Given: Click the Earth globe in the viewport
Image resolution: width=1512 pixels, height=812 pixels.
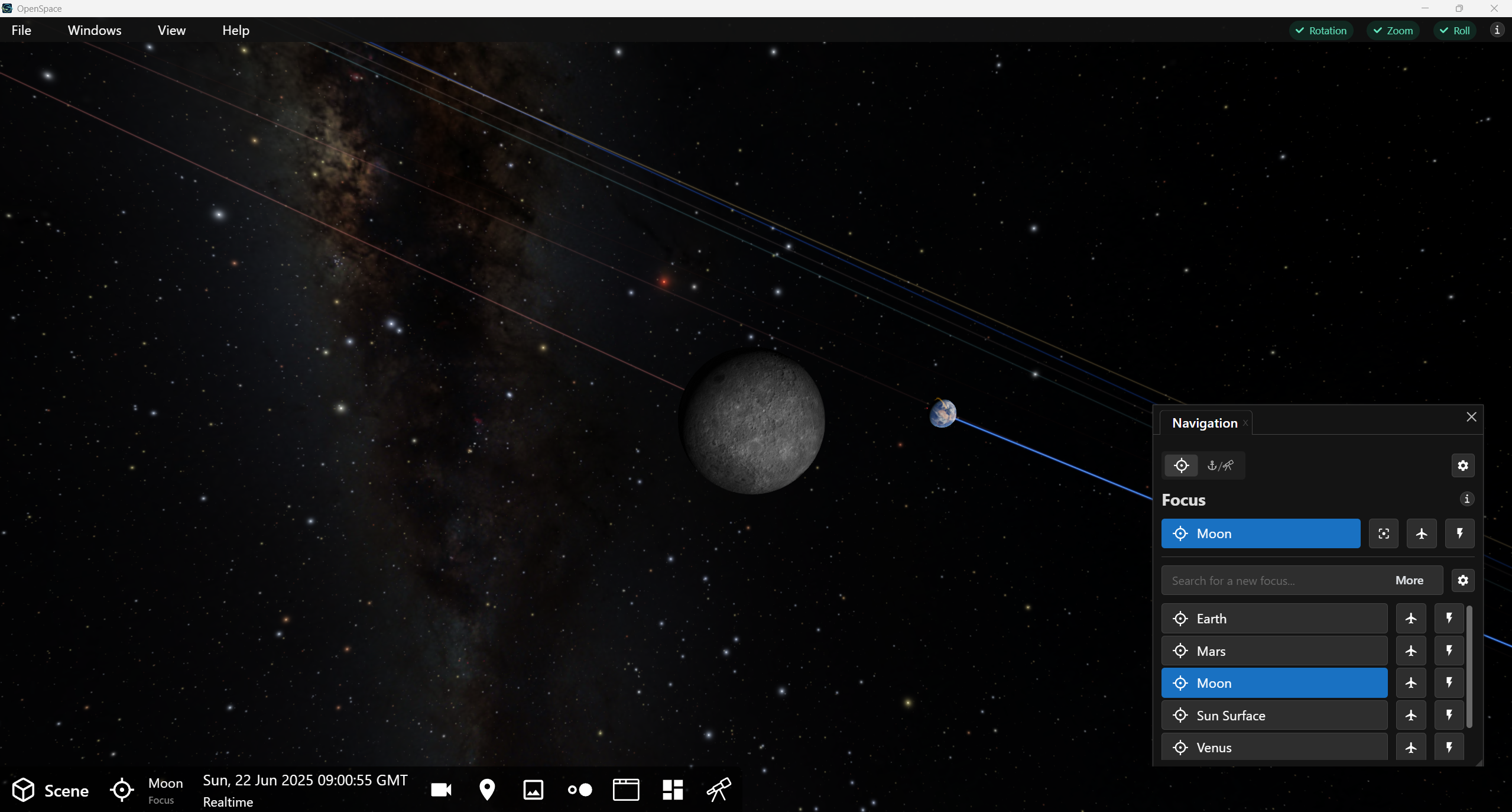Looking at the screenshot, I should (x=943, y=413).
